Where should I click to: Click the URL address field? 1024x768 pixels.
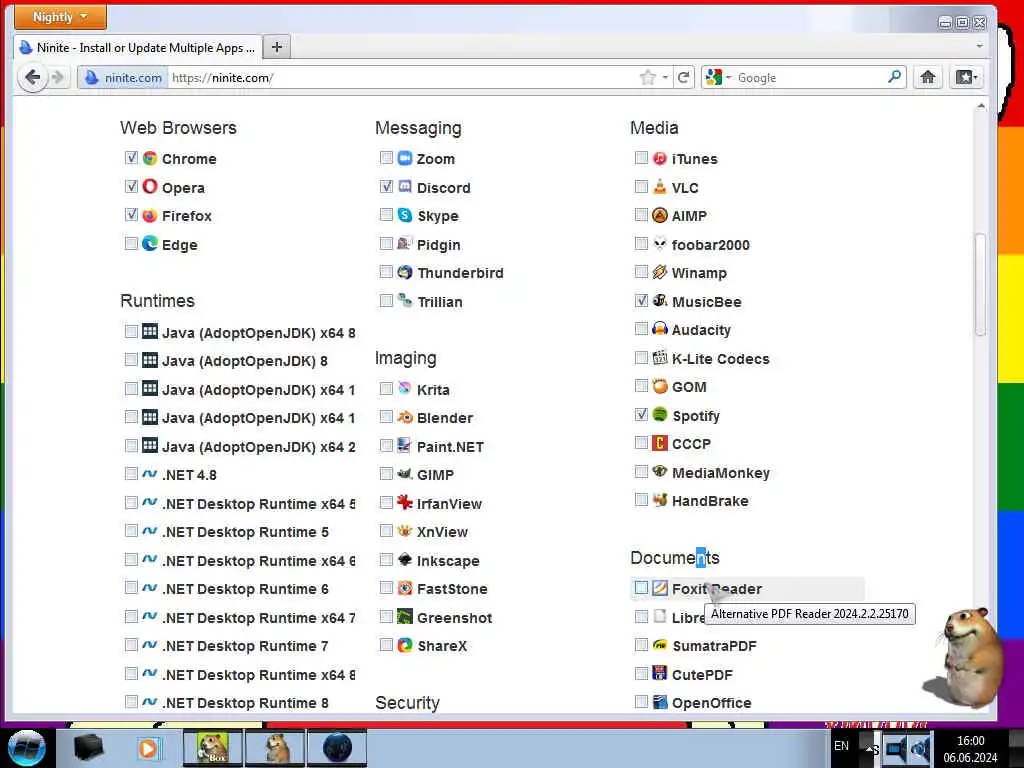pos(402,78)
